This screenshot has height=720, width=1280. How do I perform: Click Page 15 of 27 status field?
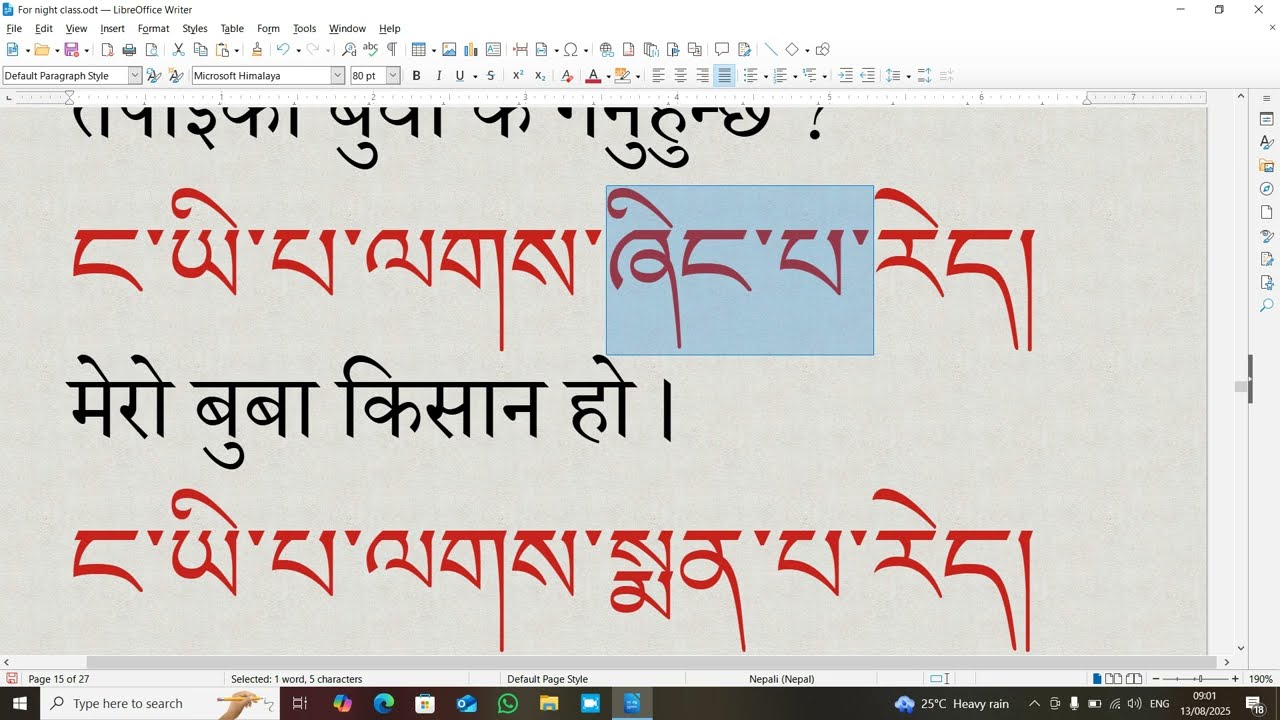59,679
